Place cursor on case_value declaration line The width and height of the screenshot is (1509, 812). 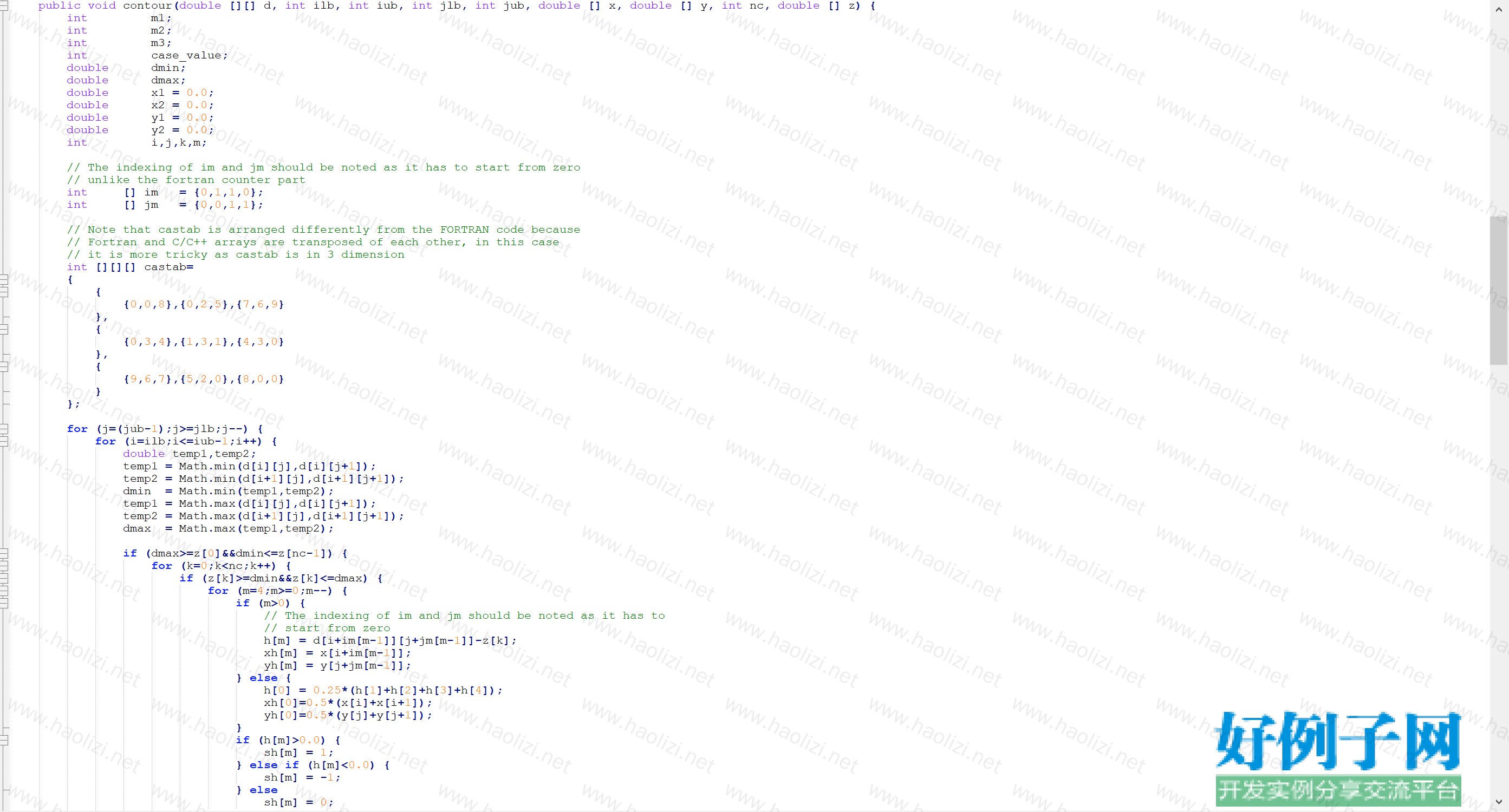point(186,56)
